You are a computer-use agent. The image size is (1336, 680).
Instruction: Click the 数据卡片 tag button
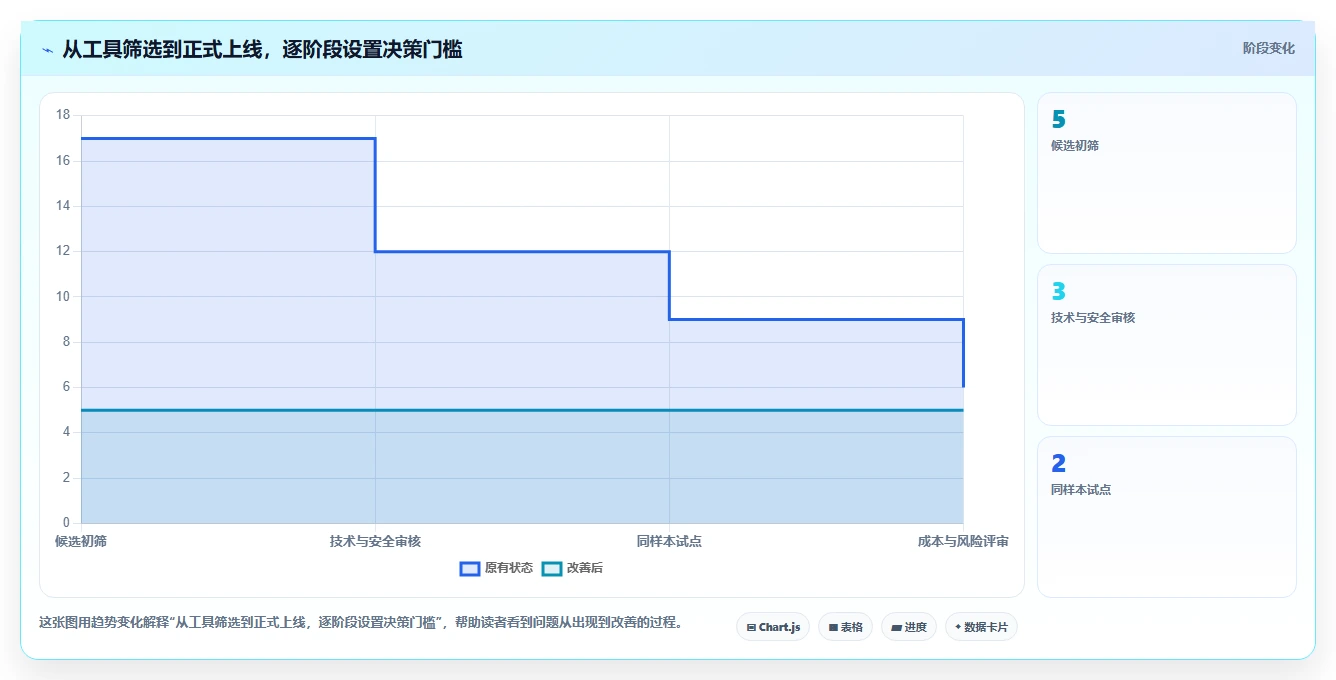[x=981, y=627]
